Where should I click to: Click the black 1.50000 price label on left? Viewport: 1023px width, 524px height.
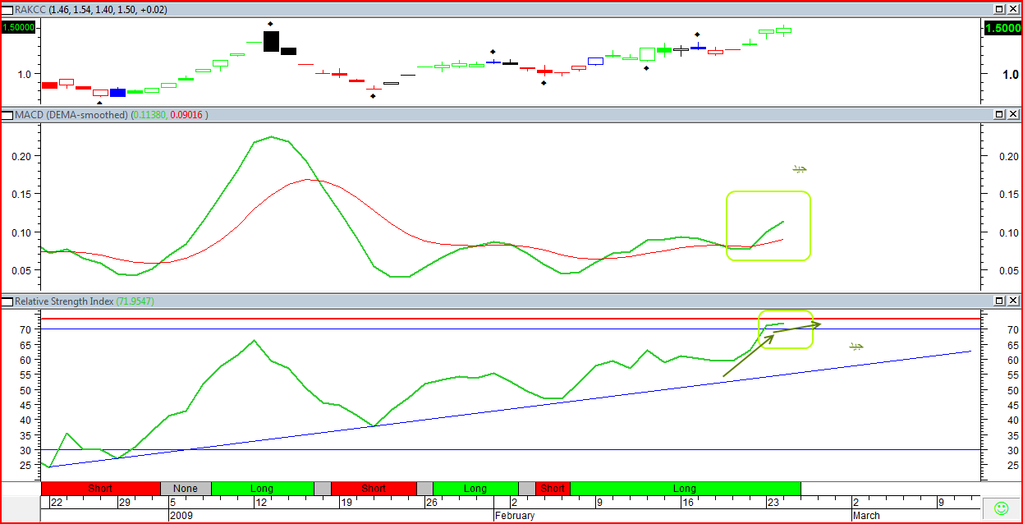[x=19, y=28]
